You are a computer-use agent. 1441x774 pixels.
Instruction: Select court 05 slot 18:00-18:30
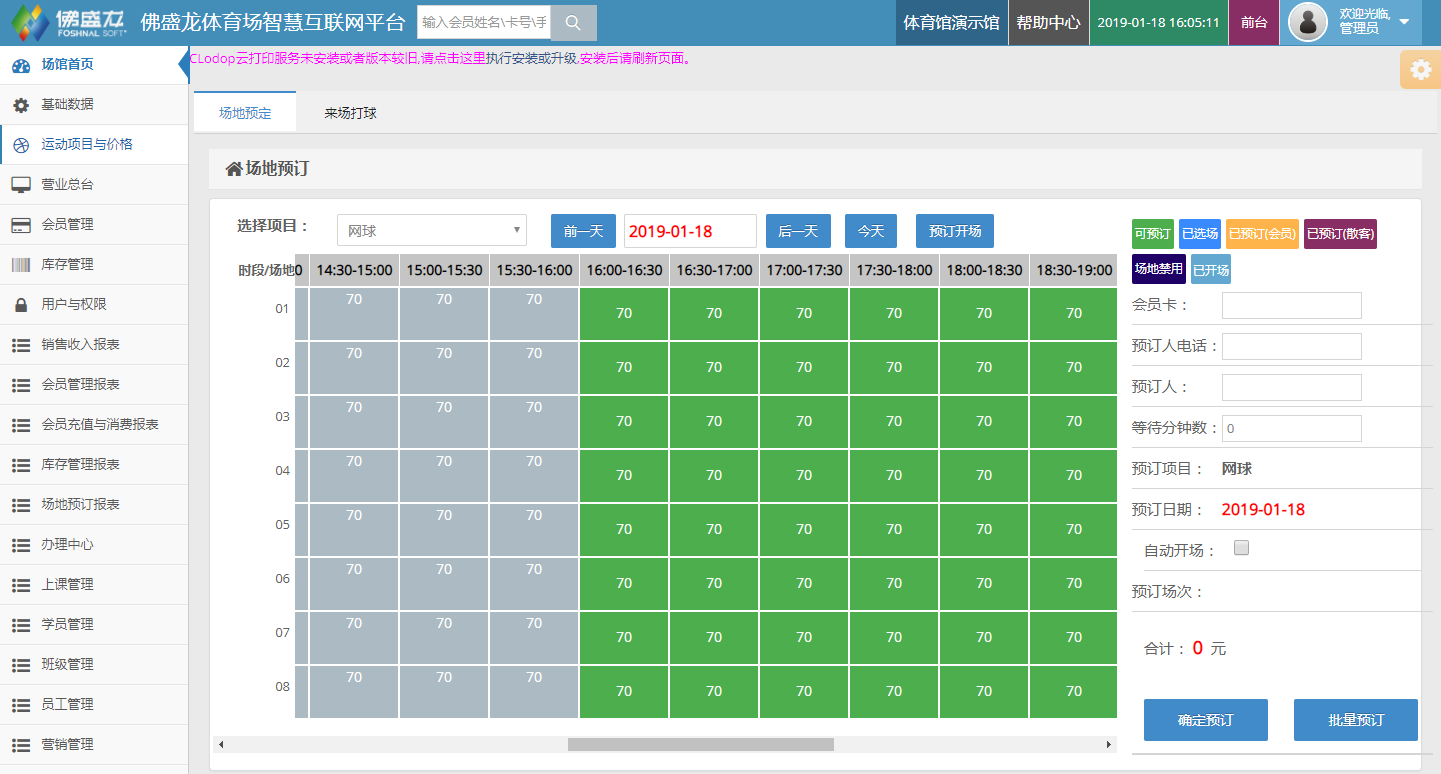tap(984, 529)
